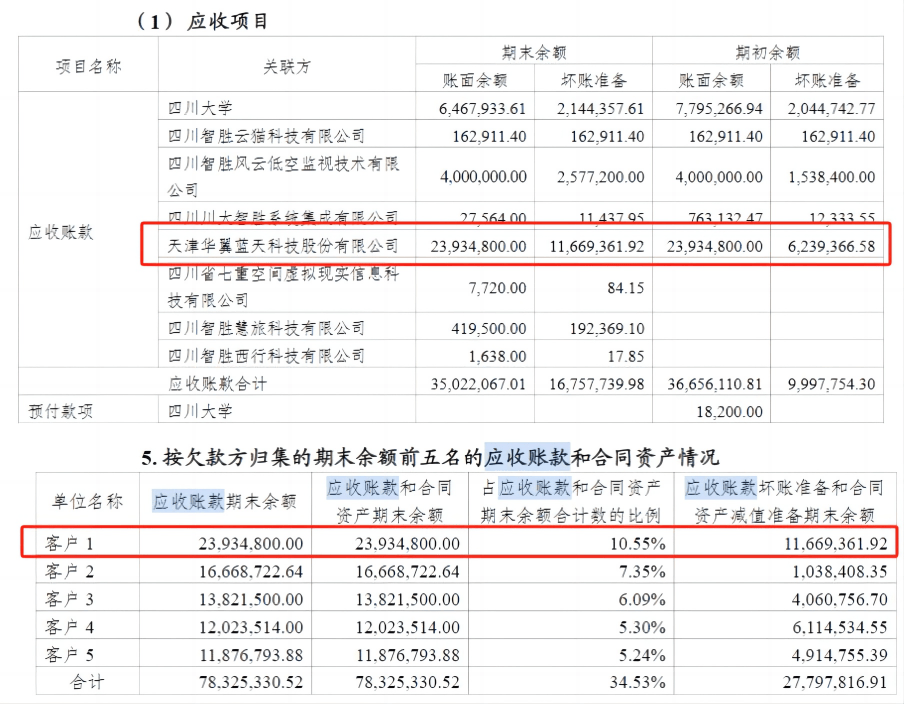The width and height of the screenshot is (904, 704).
Task: Click the heading (1) 应收项目
Action: pos(202,21)
